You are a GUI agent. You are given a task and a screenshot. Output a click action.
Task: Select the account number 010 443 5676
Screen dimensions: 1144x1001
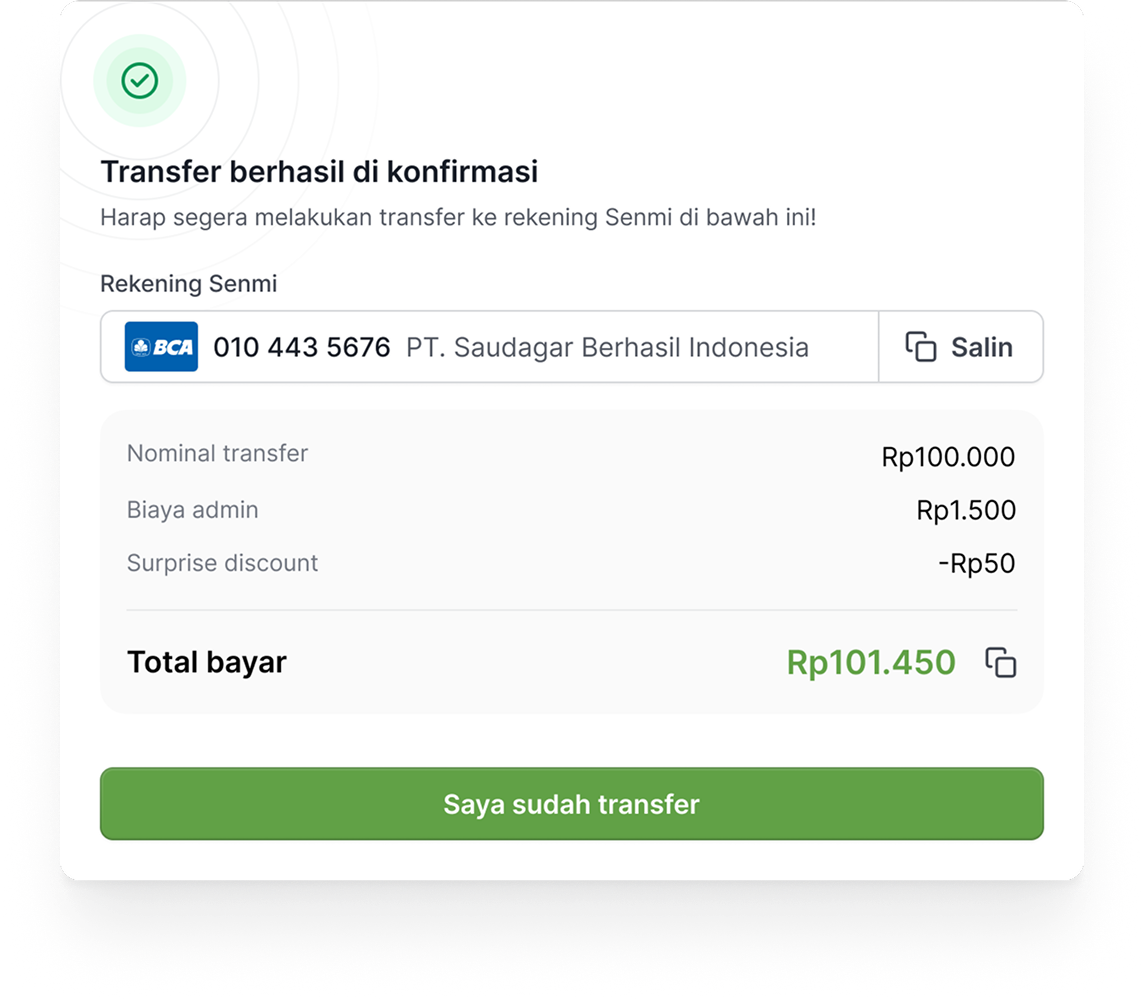coord(302,347)
